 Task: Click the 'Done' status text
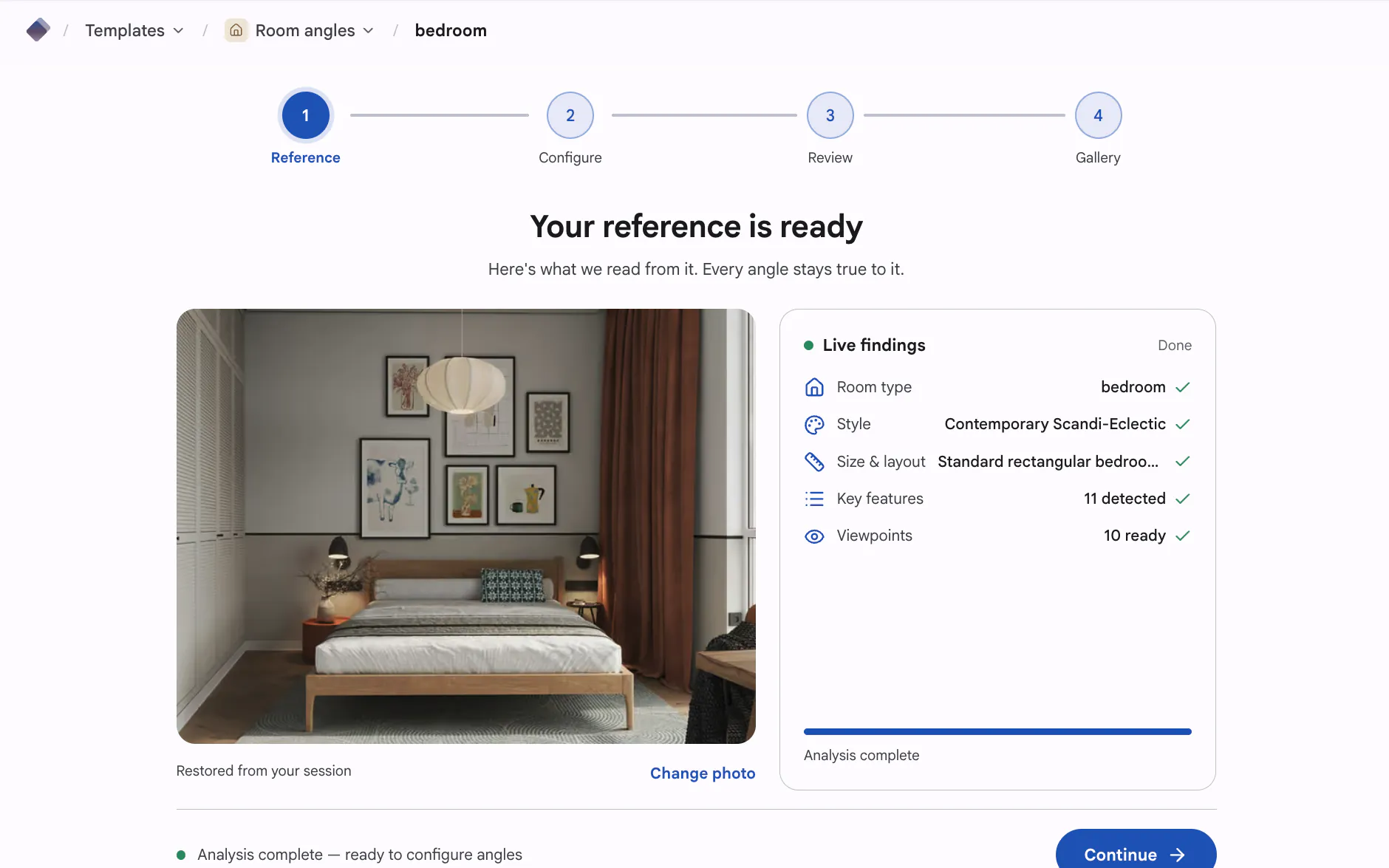(x=1175, y=345)
